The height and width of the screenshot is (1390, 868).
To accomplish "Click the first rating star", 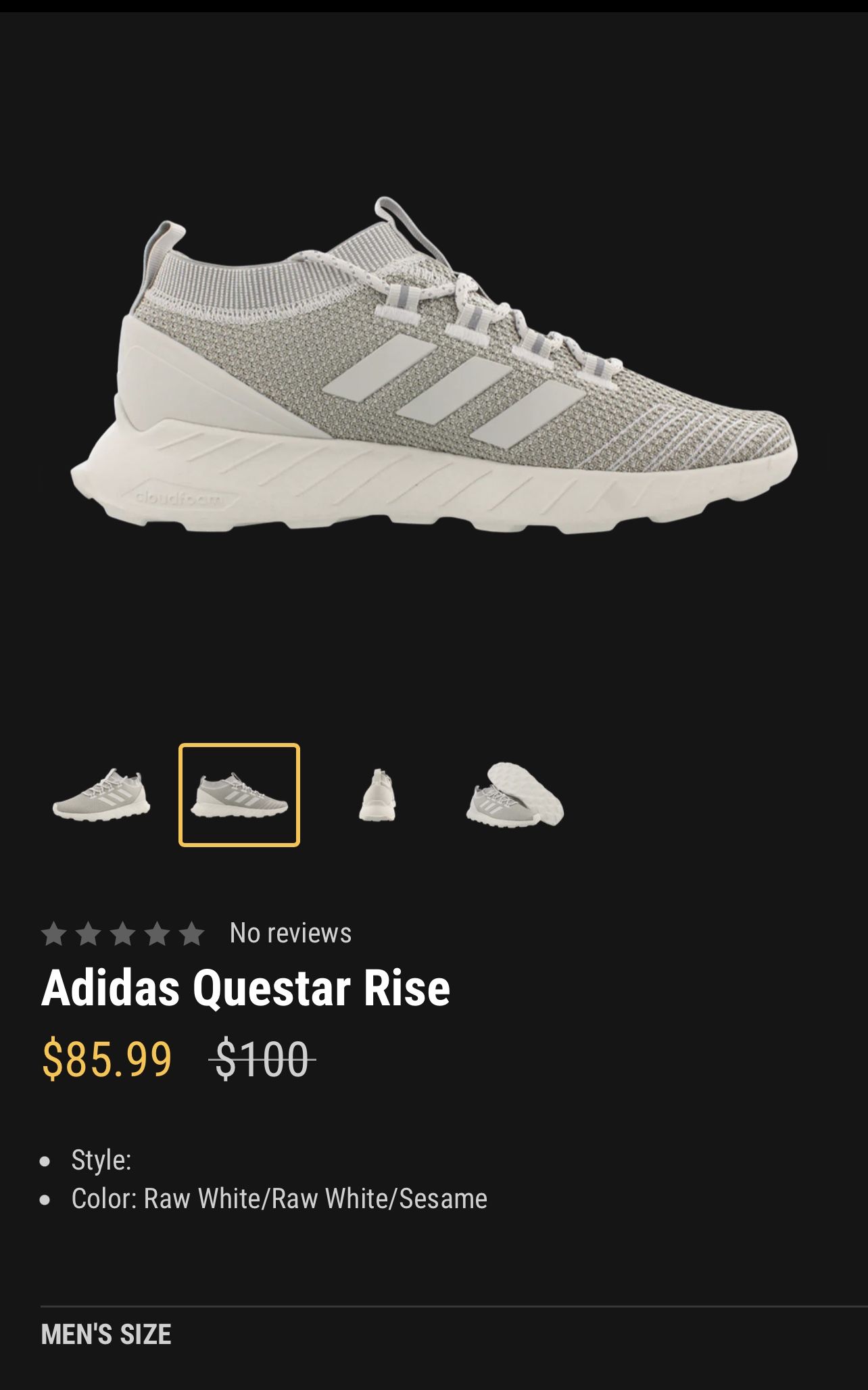I will coord(54,934).
